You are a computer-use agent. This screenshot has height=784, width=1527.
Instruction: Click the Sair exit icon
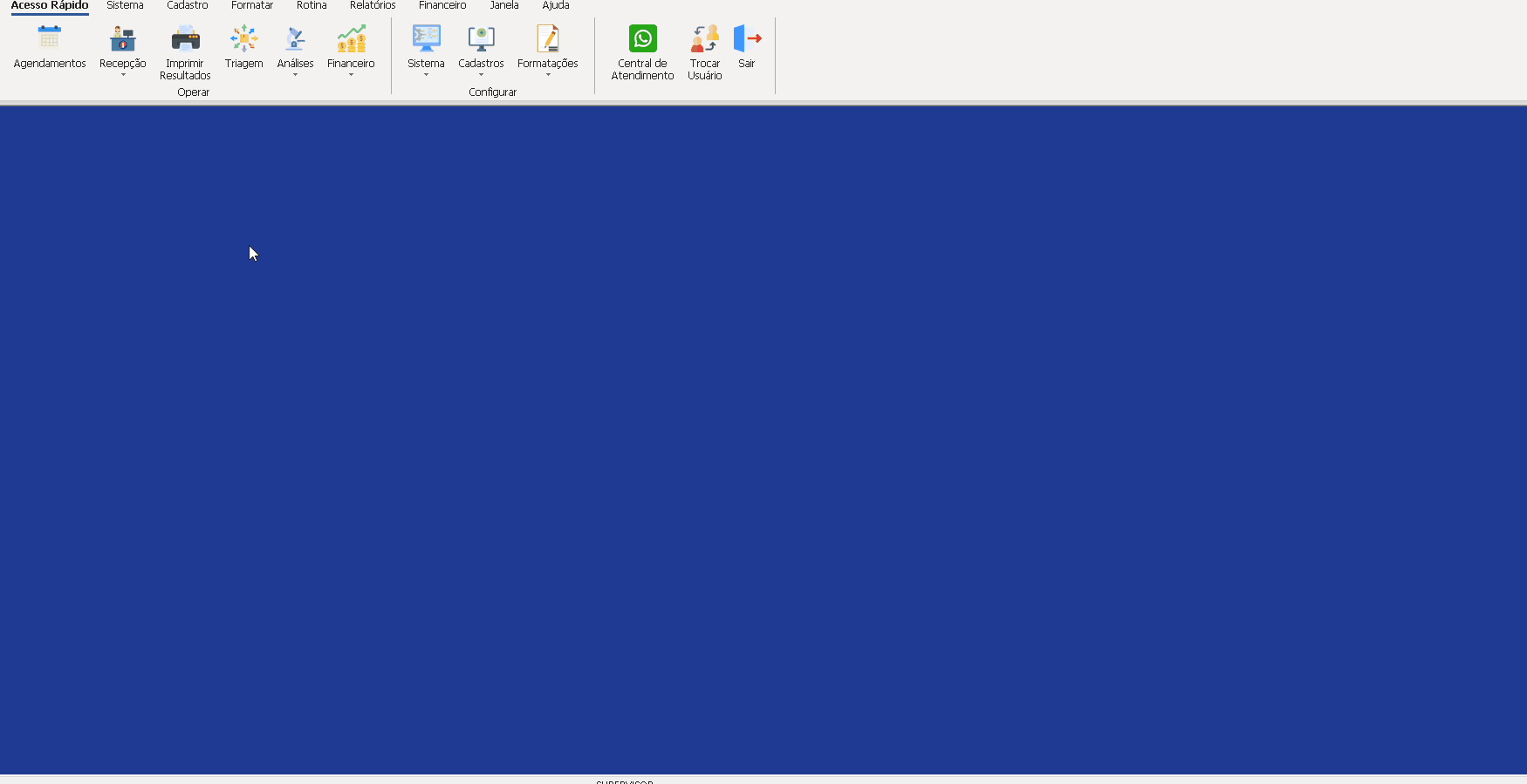pyautogui.click(x=747, y=38)
